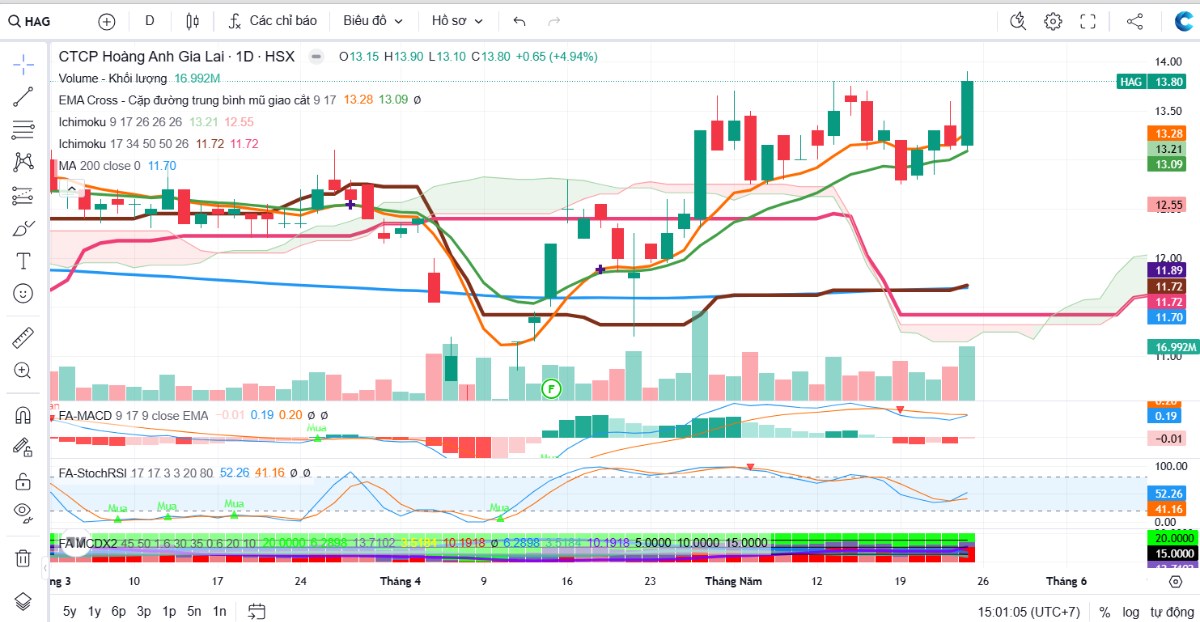1200x622 pixels.
Task: Select the crosshair cursor tool
Action: tap(23, 64)
